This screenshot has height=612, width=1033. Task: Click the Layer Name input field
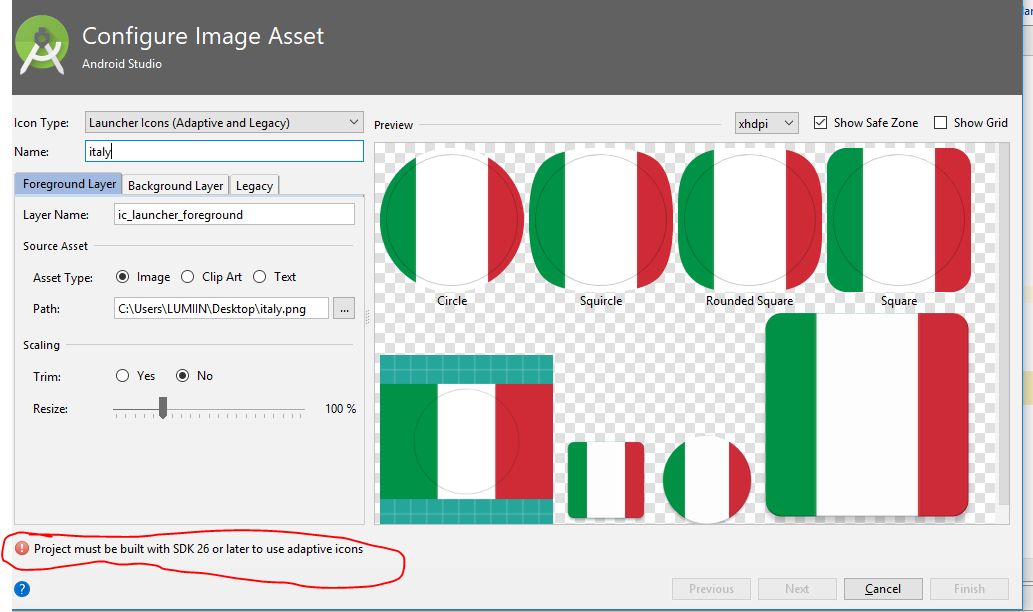point(234,215)
